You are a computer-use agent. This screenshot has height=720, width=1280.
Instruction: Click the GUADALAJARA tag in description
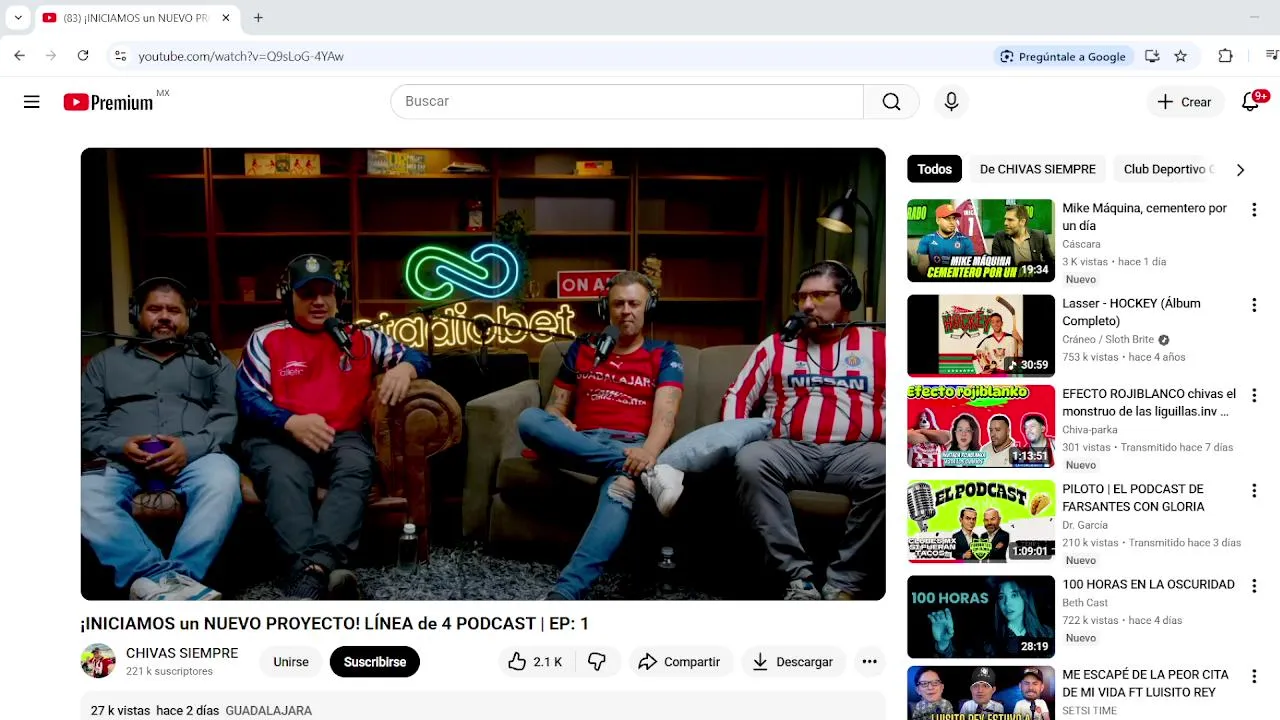tap(268, 711)
